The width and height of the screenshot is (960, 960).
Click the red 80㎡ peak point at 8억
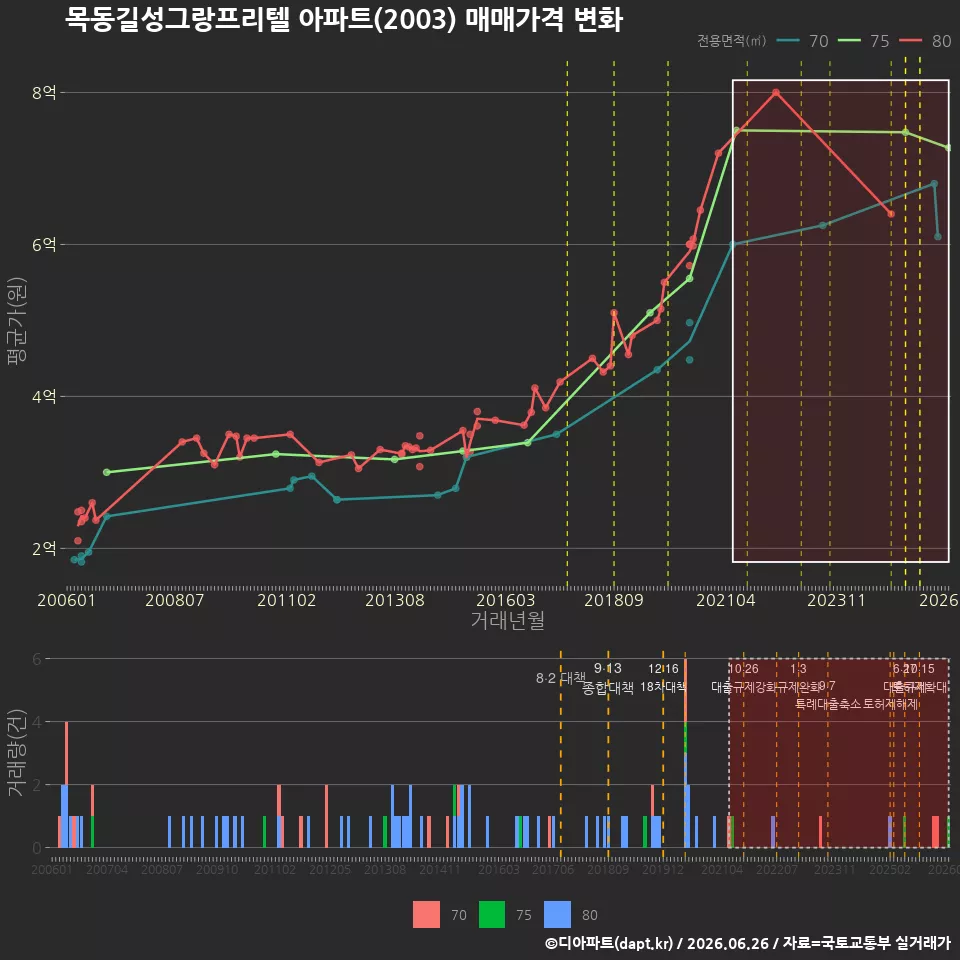[776, 92]
